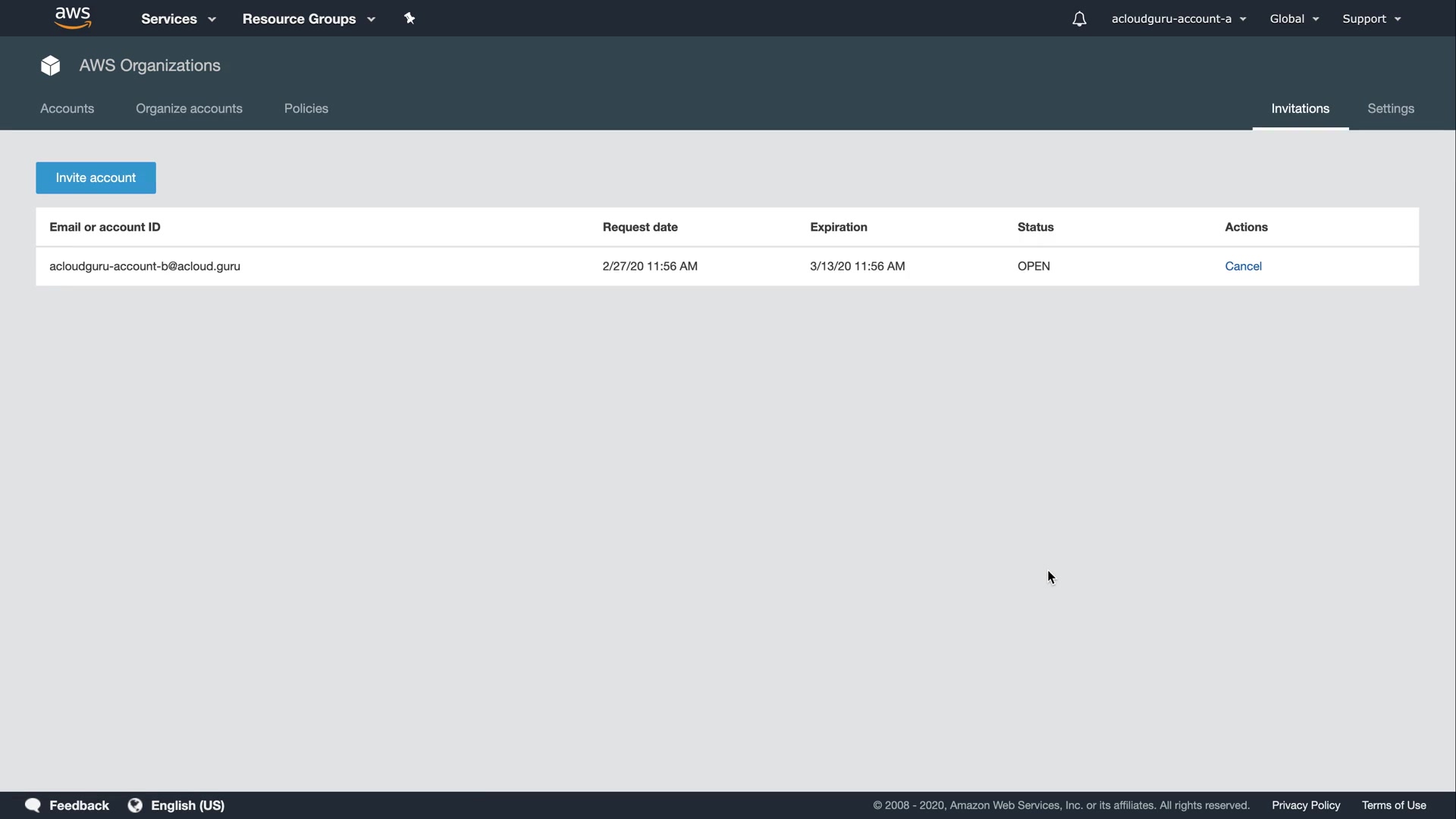Go to the Policies tab

coord(306,108)
